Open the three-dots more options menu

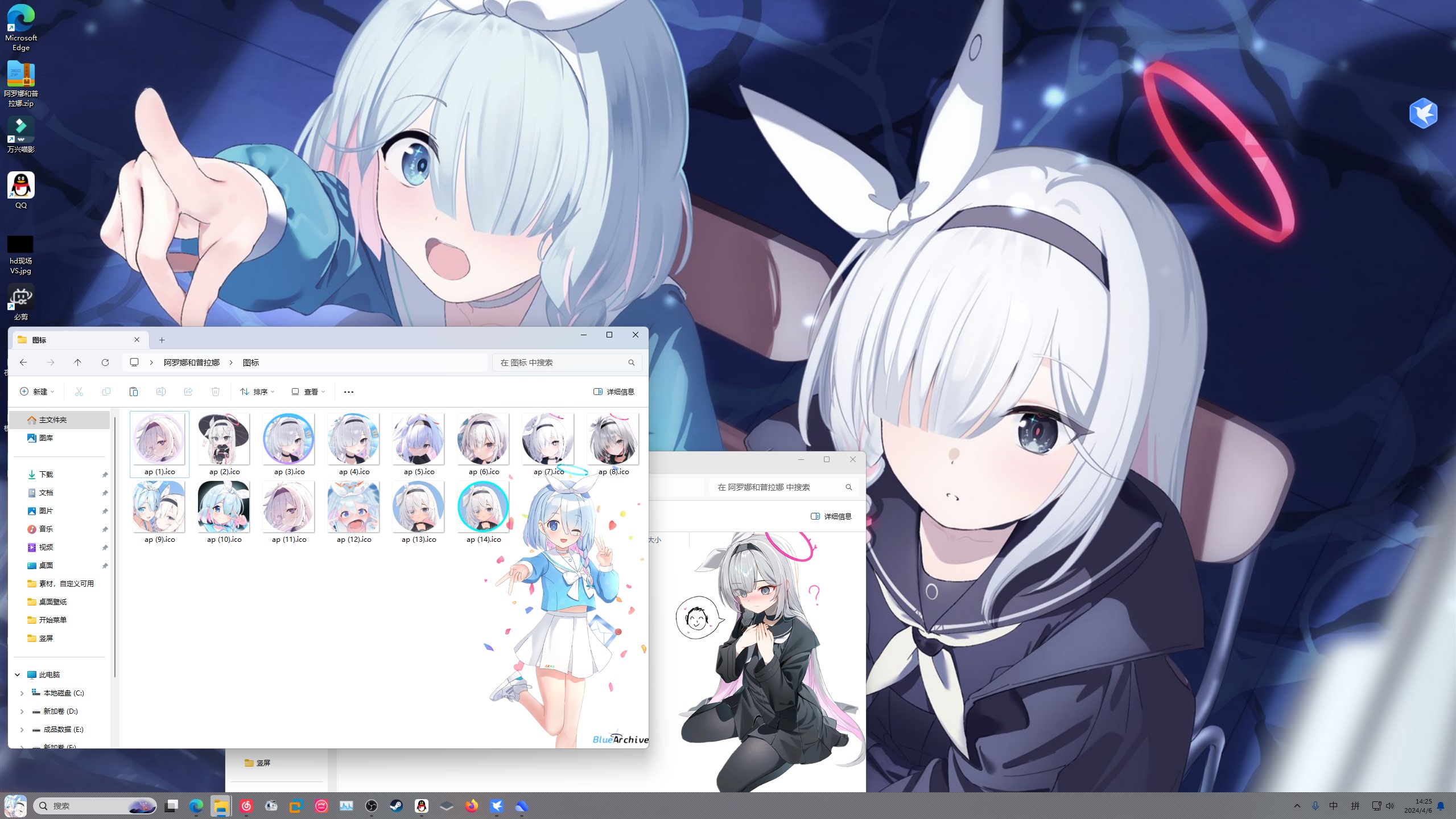tap(349, 392)
